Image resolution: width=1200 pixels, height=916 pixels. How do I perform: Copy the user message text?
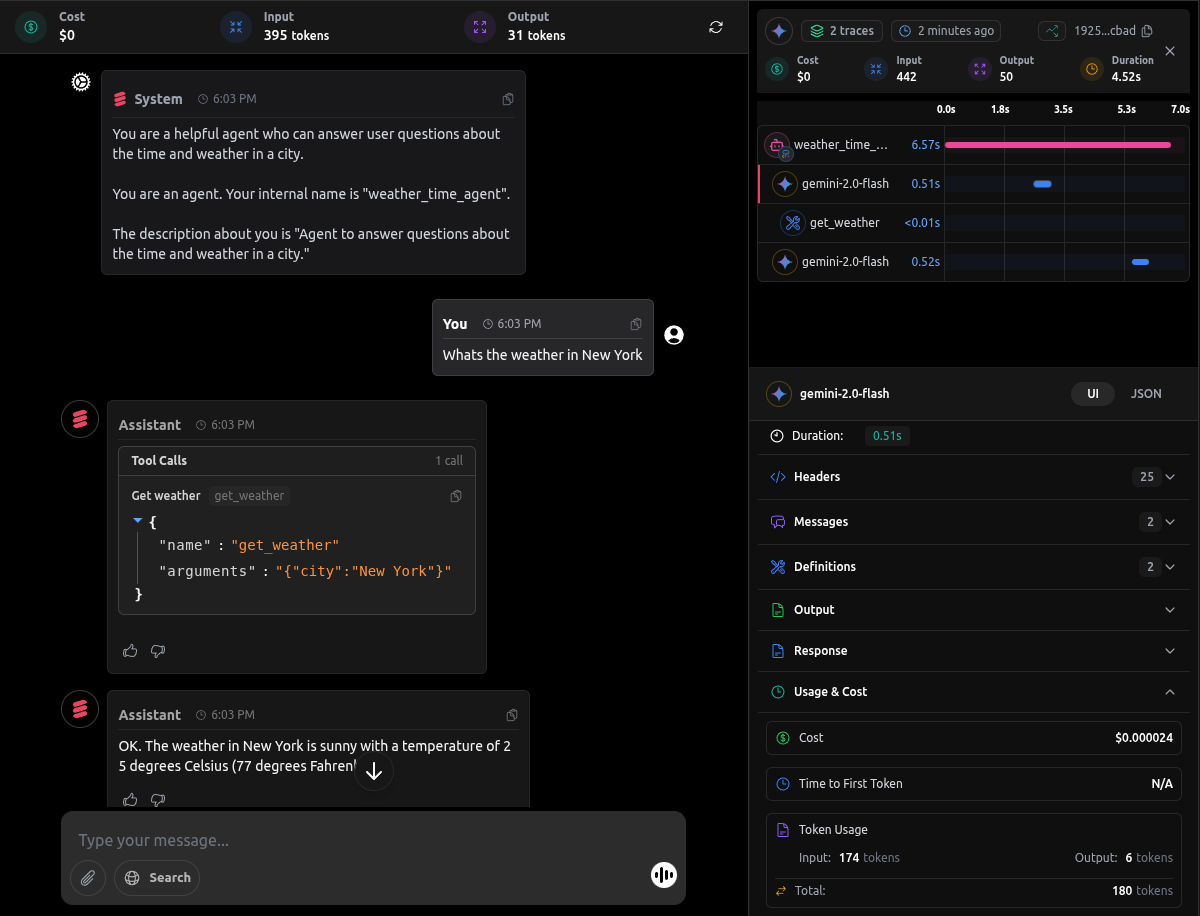pyautogui.click(x=636, y=324)
